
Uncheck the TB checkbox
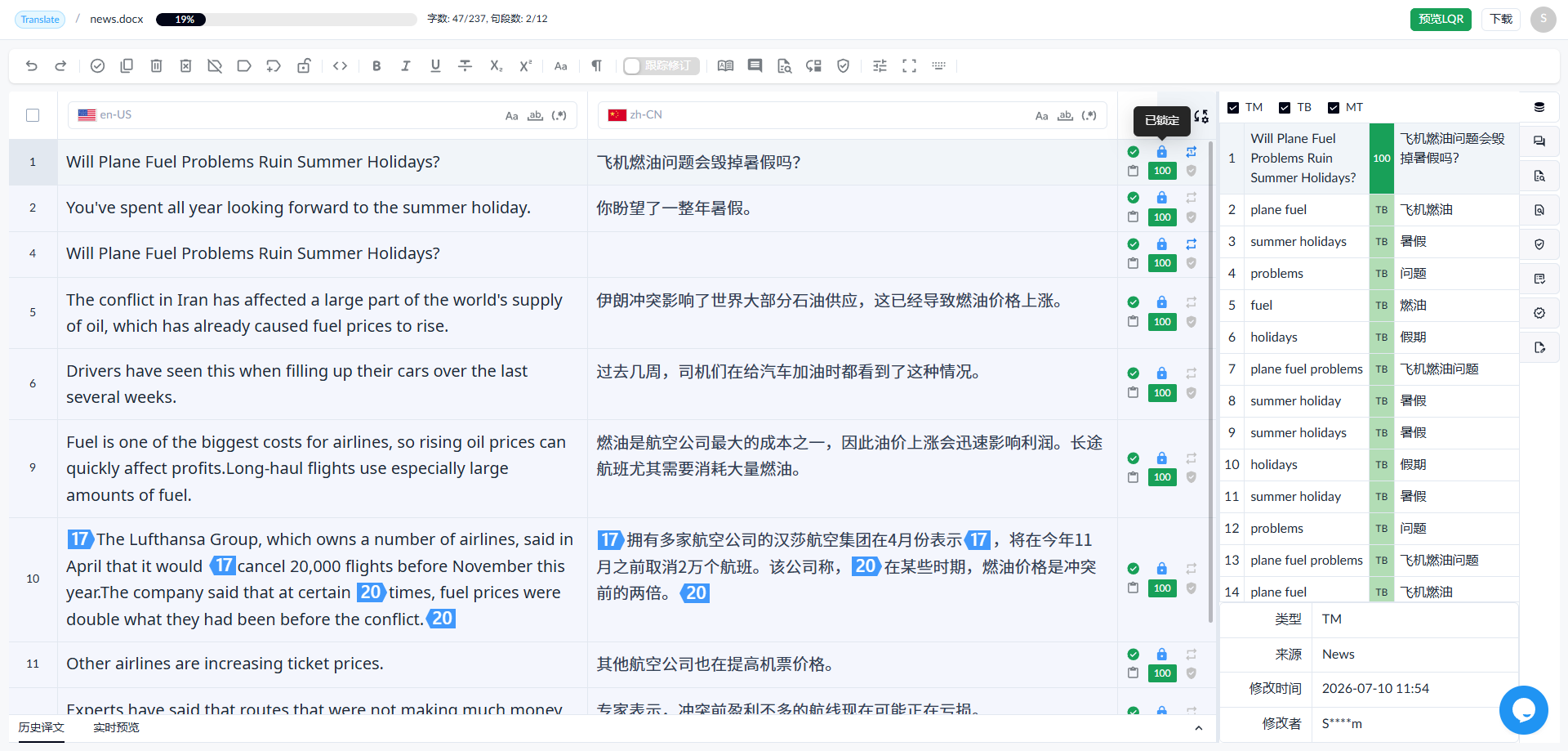[x=1285, y=108]
